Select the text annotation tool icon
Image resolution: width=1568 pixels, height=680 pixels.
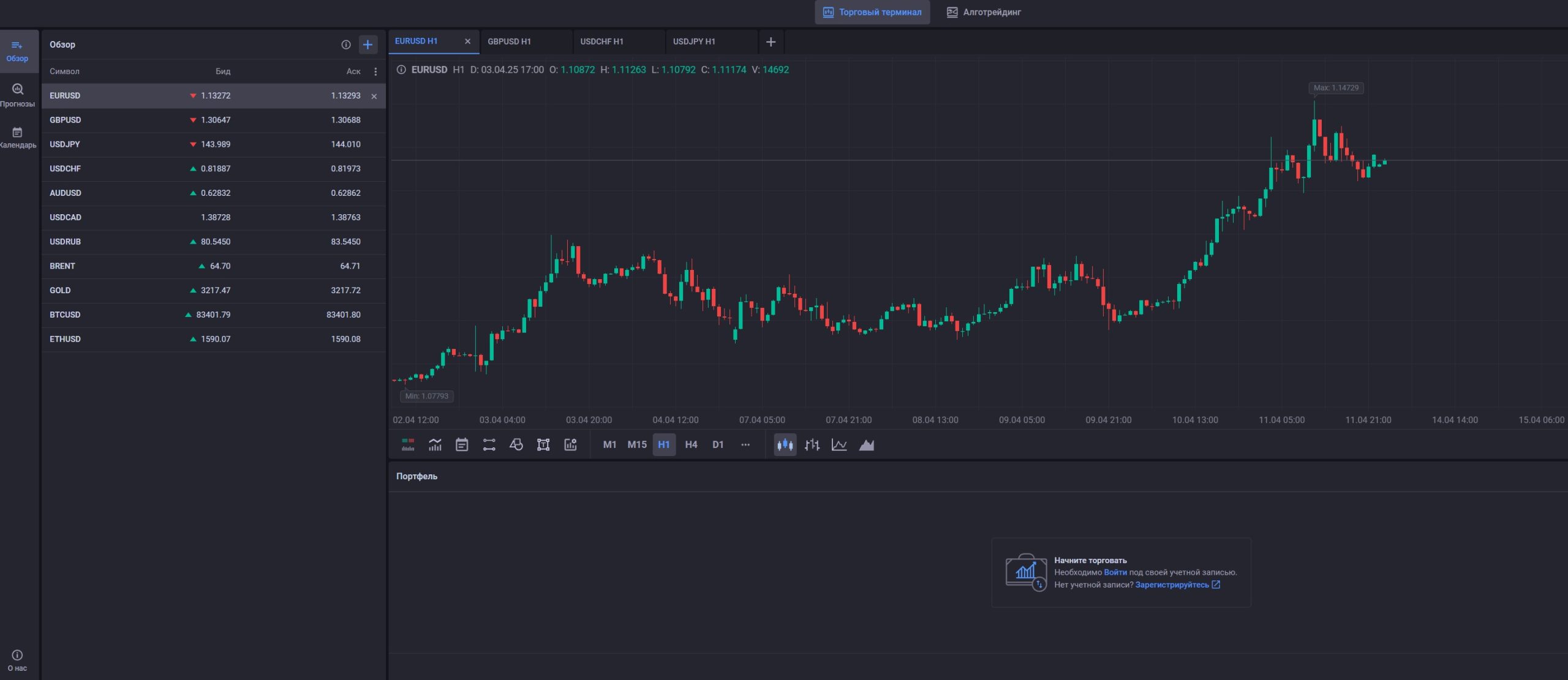(x=543, y=445)
